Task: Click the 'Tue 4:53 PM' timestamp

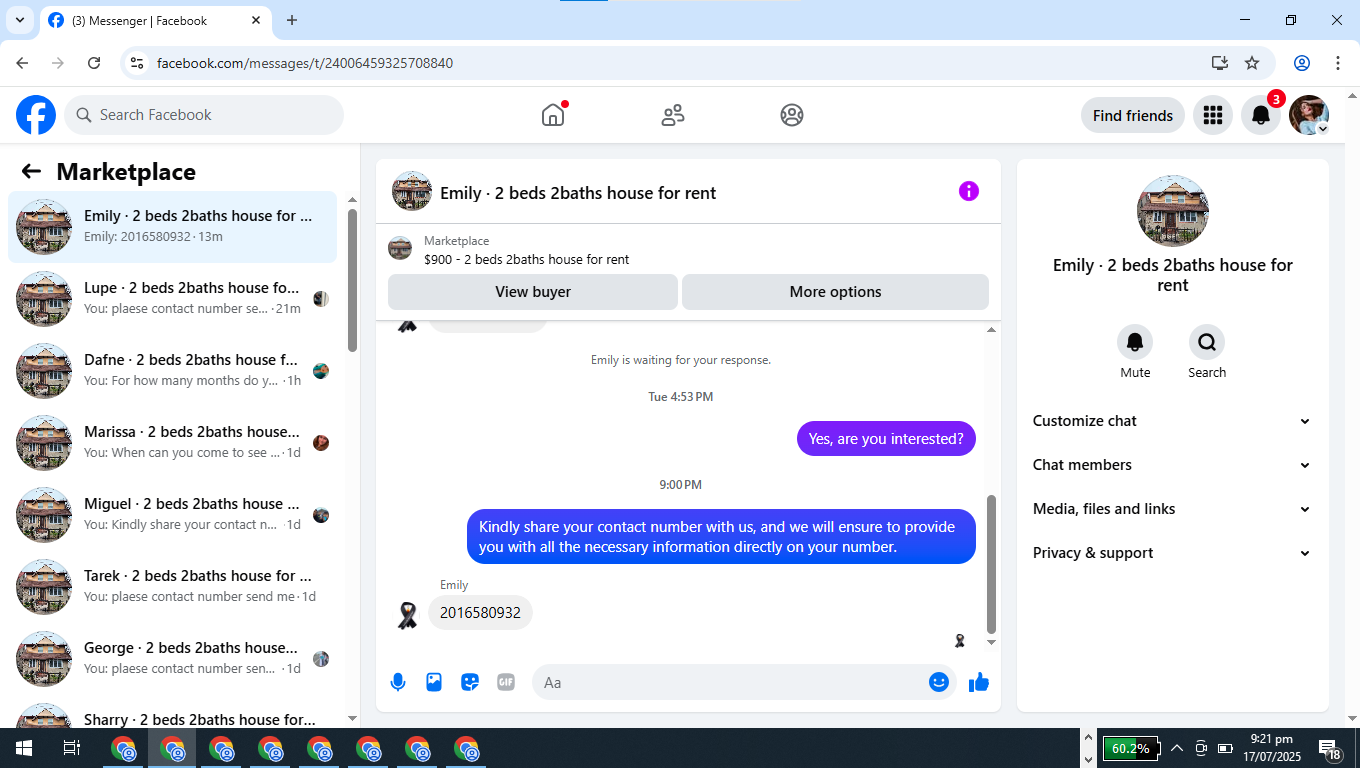Action: click(681, 397)
